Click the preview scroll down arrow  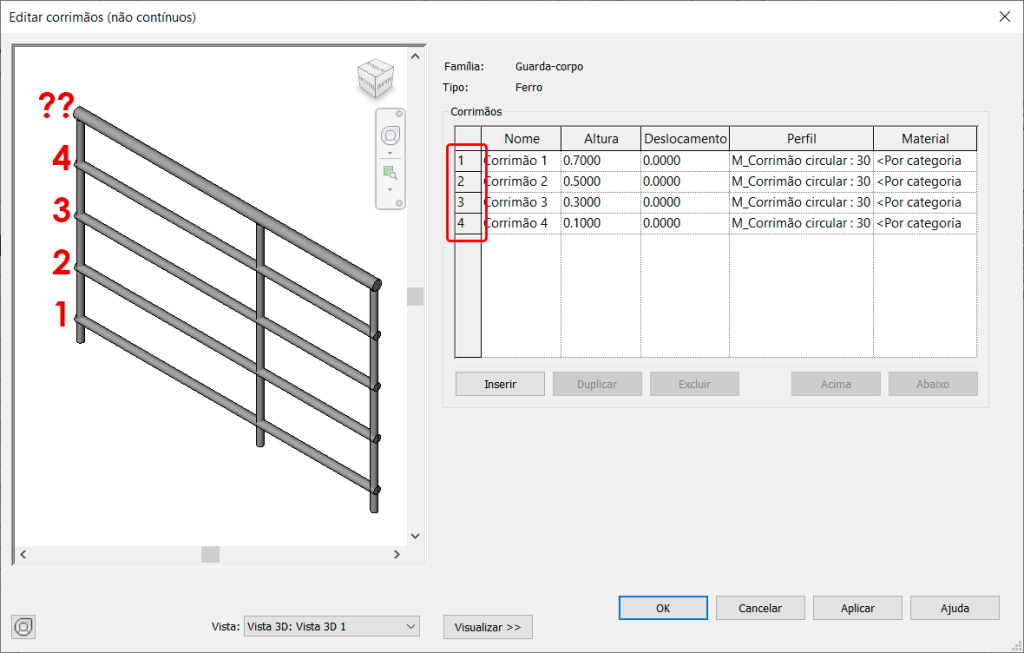point(415,536)
